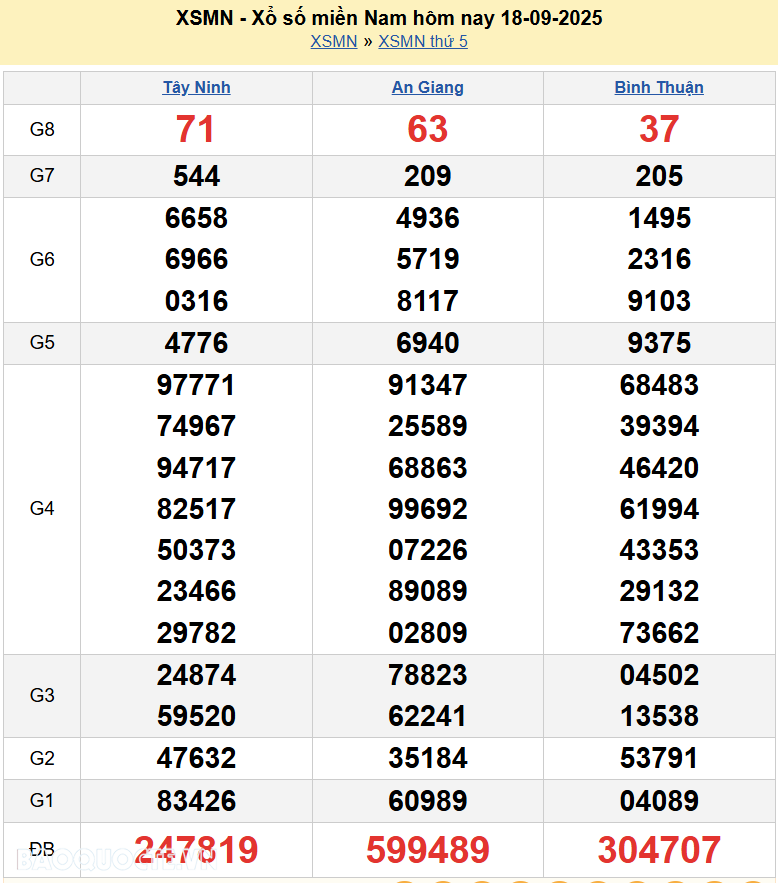
Task: Click An Giang G7 number 209
Action: point(427,176)
